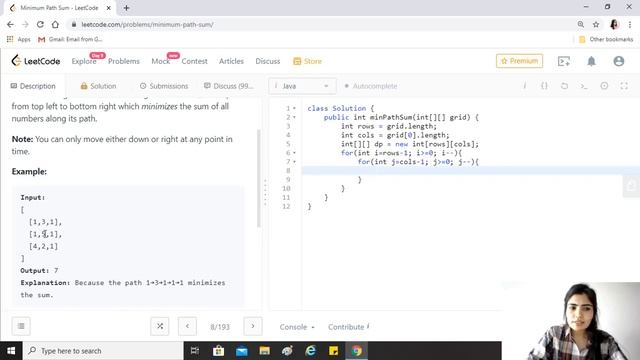Open Chrome profile avatar

point(614,24)
